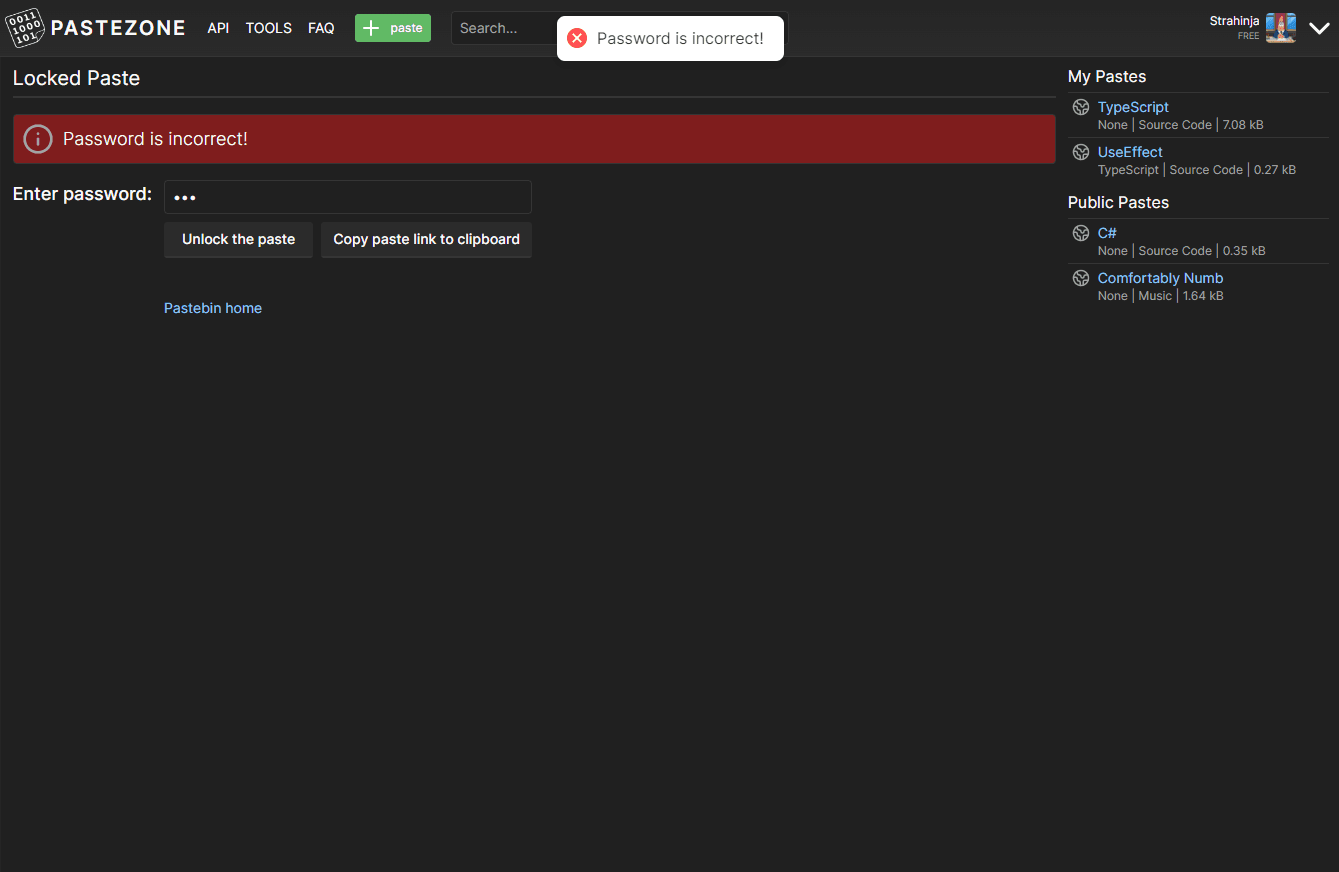Click the red error icon in toast
The height and width of the screenshot is (872, 1339).
(577, 38)
